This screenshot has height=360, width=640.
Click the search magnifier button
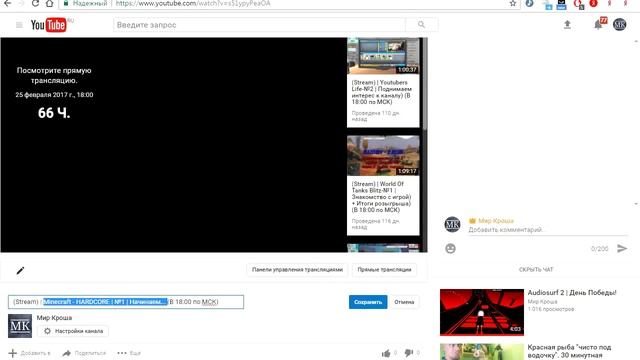coord(422,25)
